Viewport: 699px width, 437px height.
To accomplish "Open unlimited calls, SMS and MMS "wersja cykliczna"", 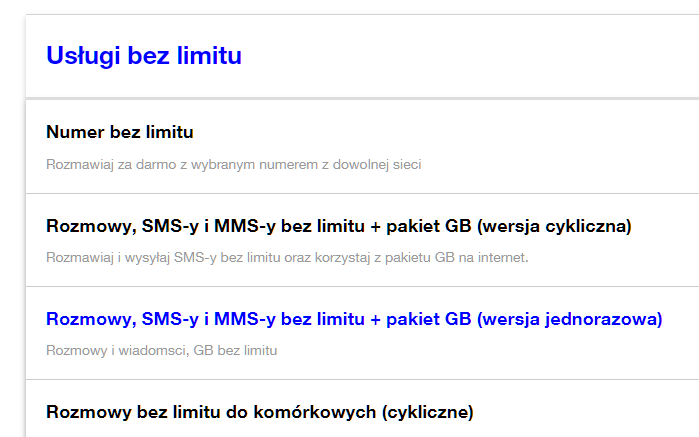I will pos(338,226).
